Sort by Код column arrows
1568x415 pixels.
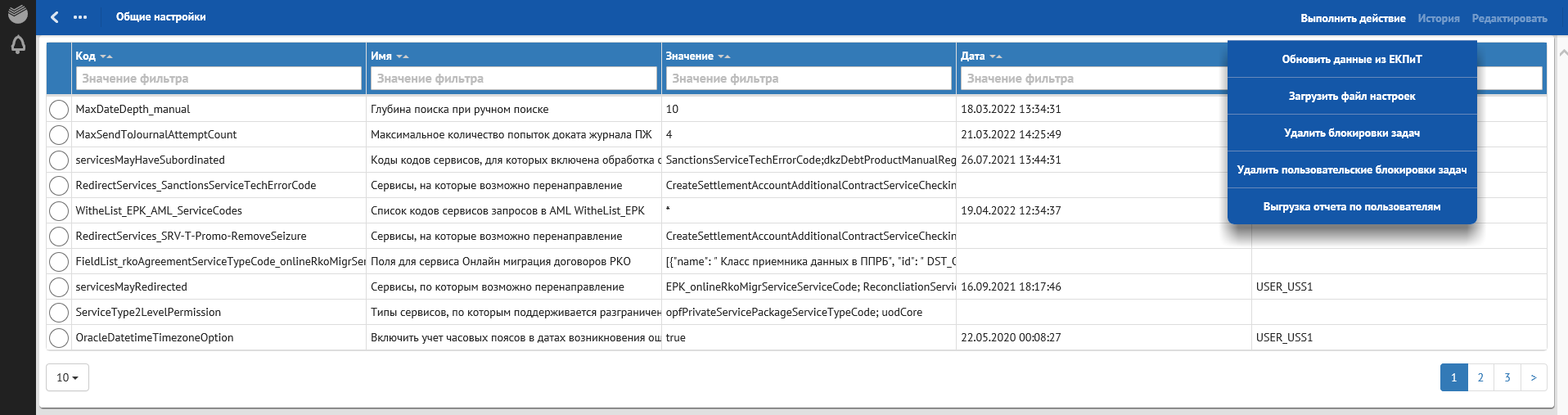click(106, 56)
